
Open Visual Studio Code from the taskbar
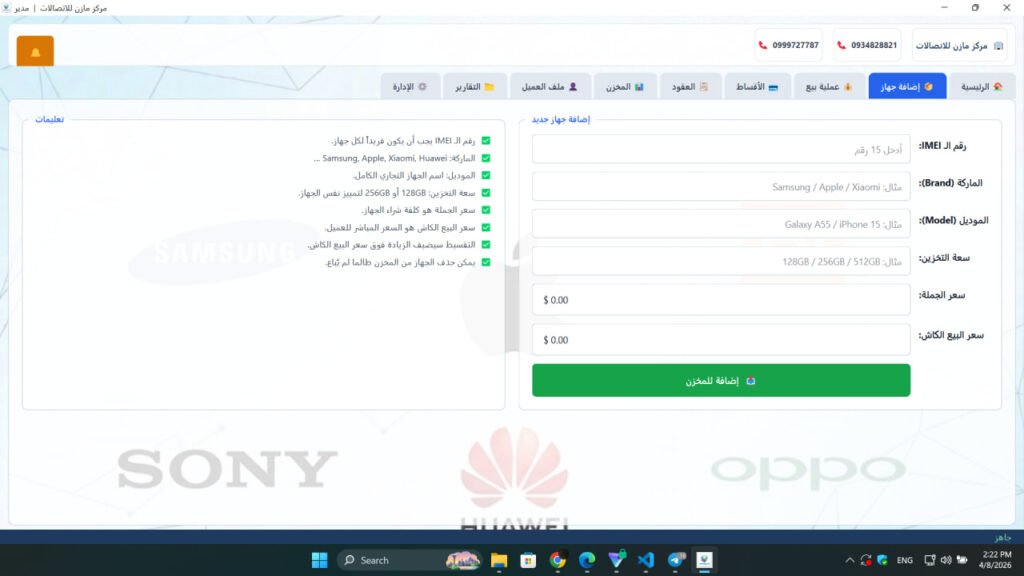pyautogui.click(x=645, y=560)
